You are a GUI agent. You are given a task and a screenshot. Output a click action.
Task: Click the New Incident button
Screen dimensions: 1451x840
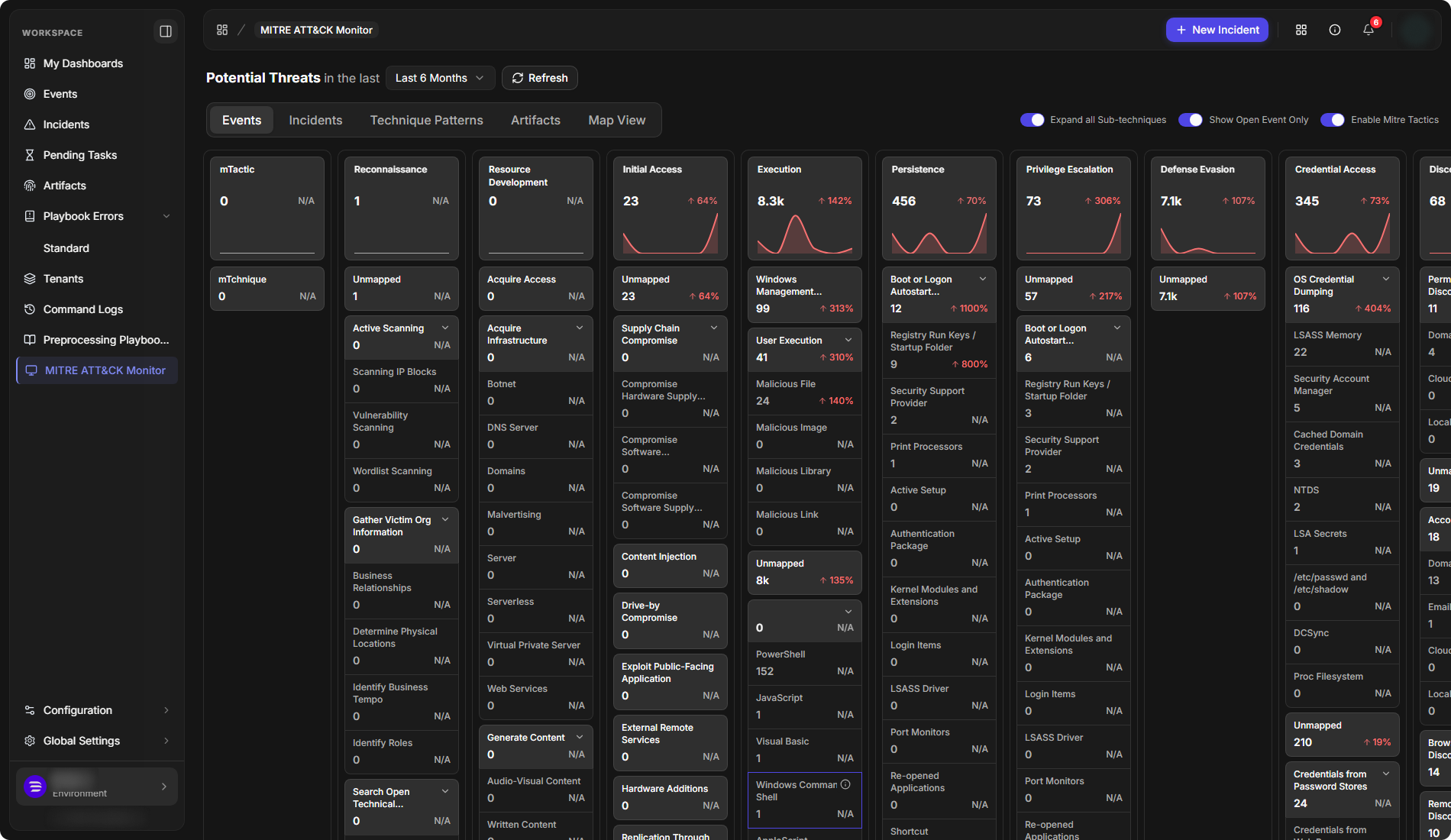1217,30
